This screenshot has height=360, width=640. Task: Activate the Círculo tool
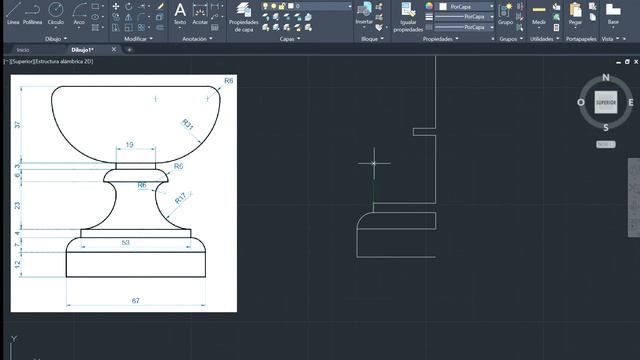(56, 13)
